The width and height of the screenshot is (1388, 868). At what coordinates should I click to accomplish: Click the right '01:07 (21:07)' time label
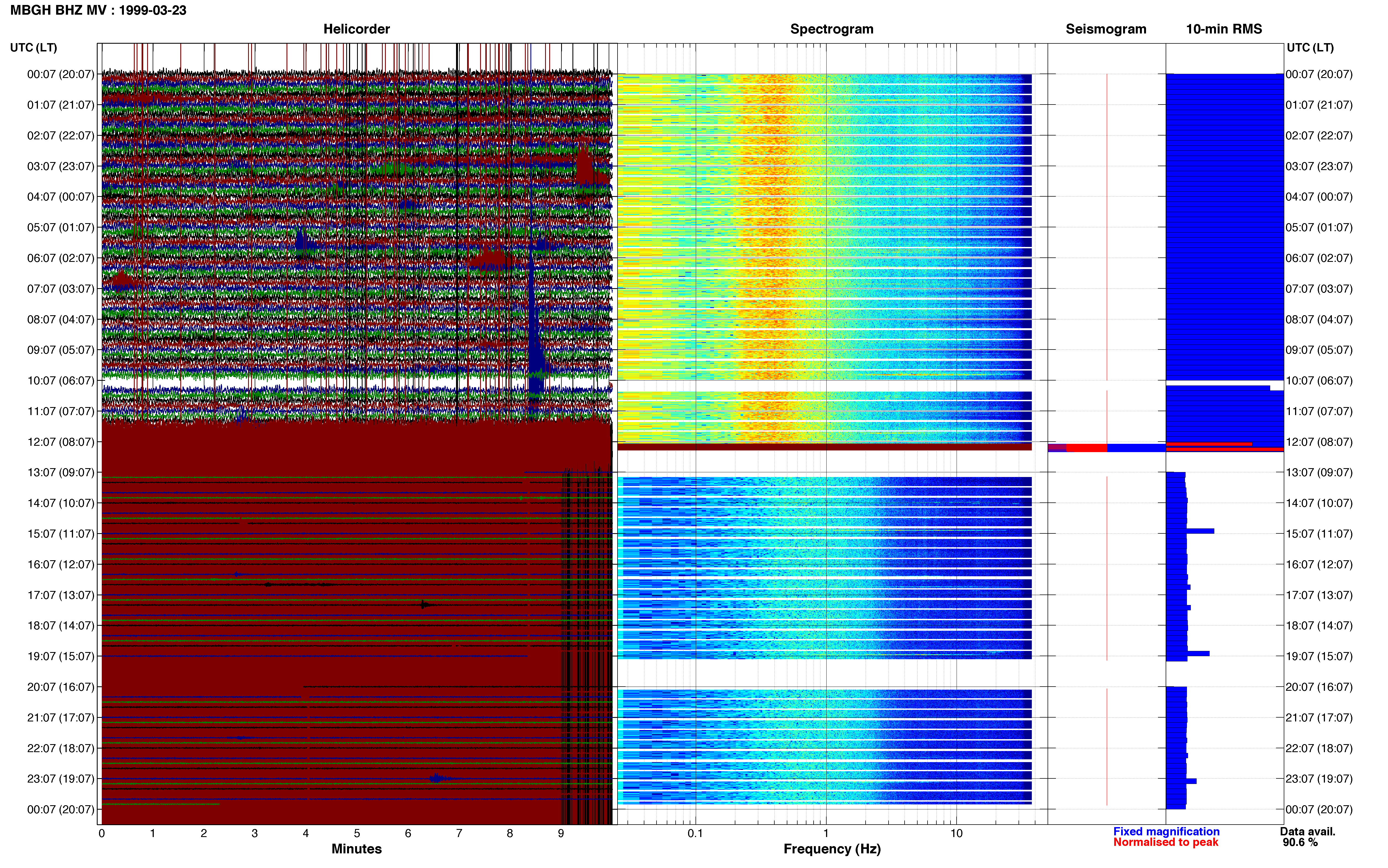point(1319,105)
